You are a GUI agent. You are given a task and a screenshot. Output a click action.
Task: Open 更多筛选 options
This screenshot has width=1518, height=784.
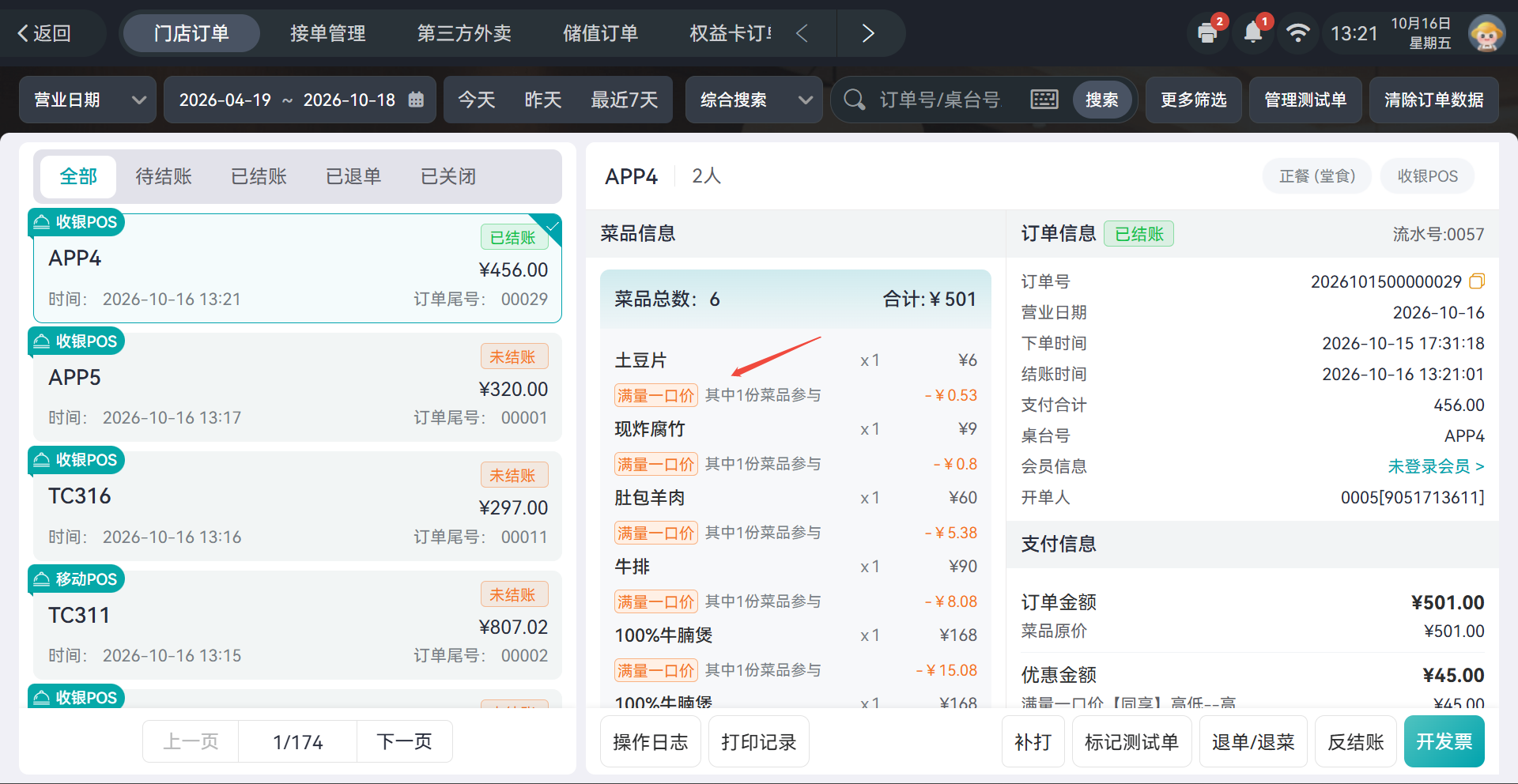pyautogui.click(x=1194, y=100)
